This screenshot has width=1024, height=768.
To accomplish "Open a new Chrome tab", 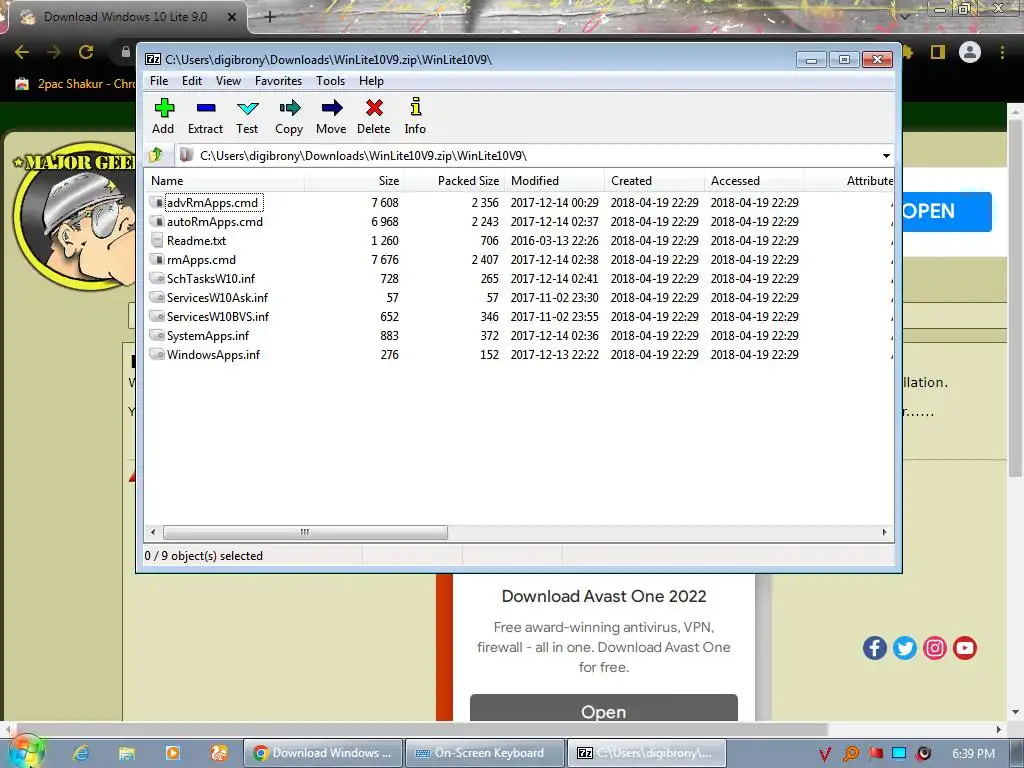I will pyautogui.click(x=270, y=17).
